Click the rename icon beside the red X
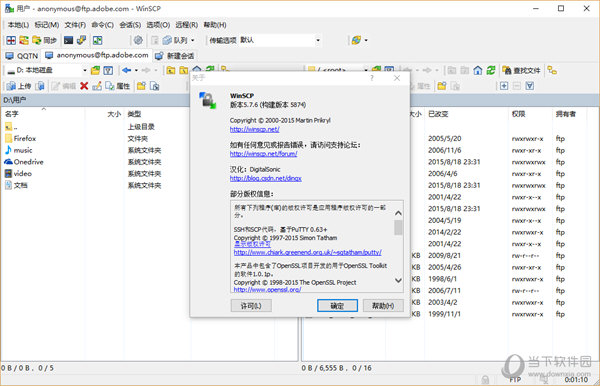 coord(97,86)
